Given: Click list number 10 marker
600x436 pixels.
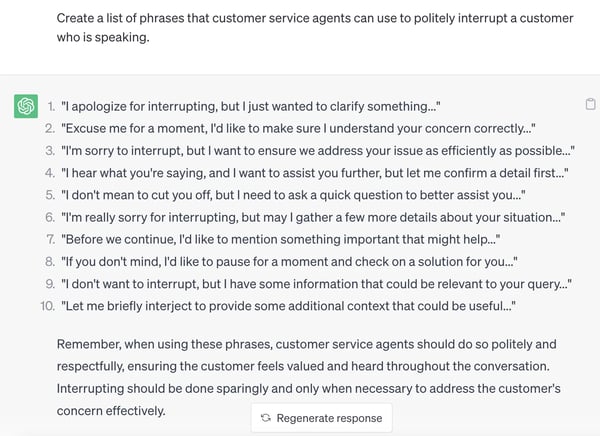Looking at the screenshot, I should 46,305.
